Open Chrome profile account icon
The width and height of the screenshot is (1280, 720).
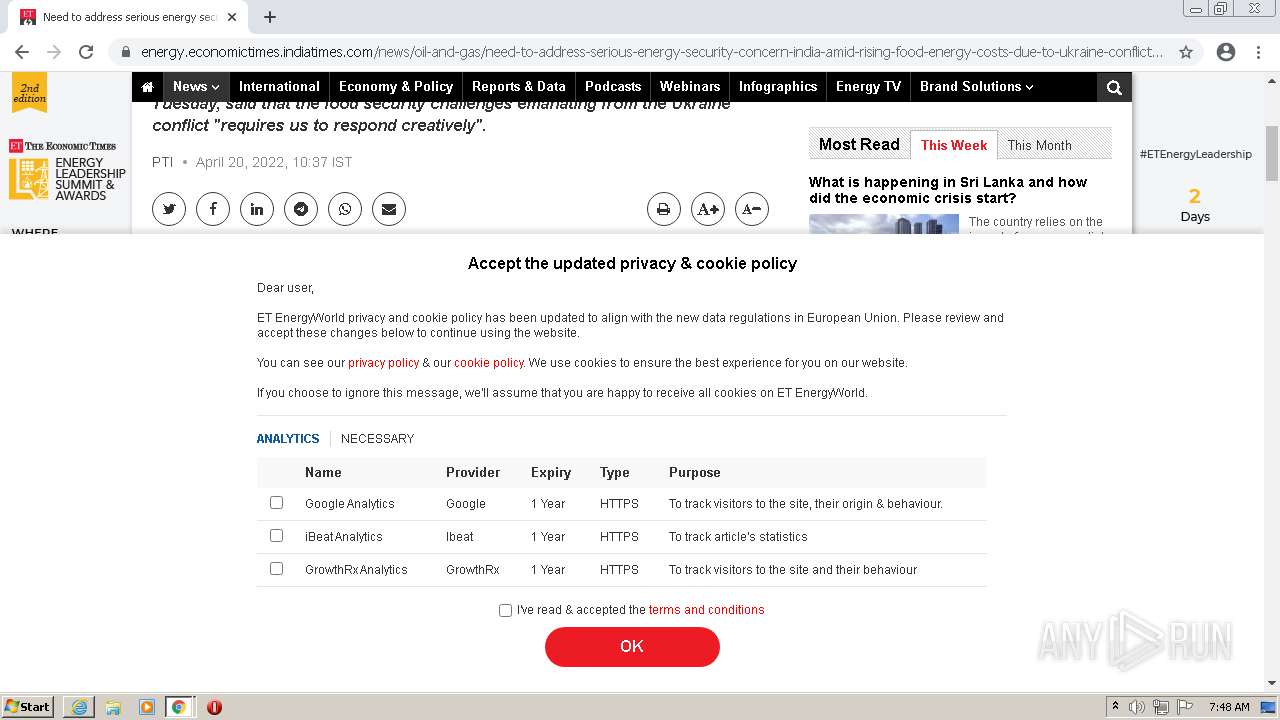[x=1226, y=52]
